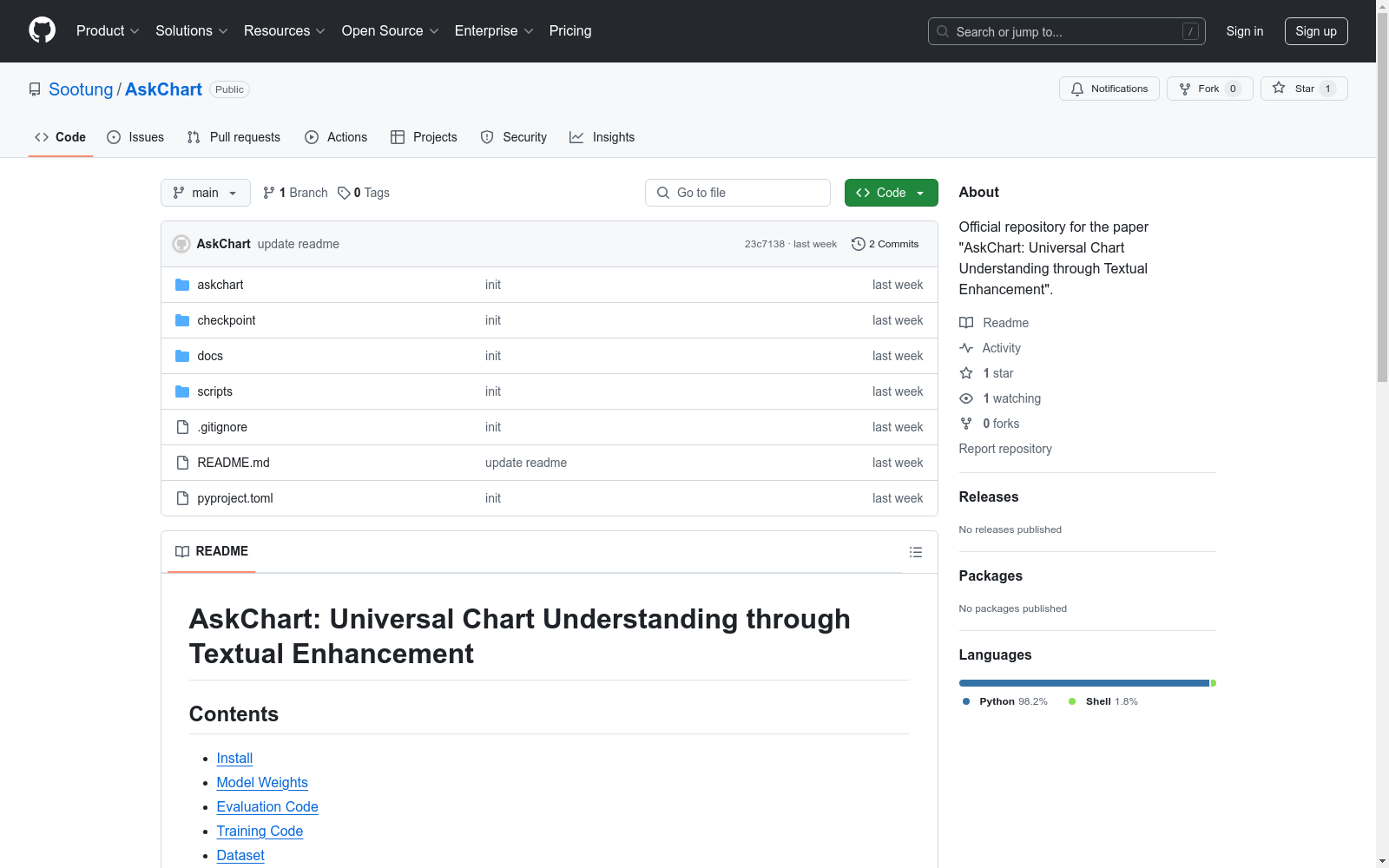Open the green Code dropdown button
This screenshot has height=868, width=1389.
892,193
